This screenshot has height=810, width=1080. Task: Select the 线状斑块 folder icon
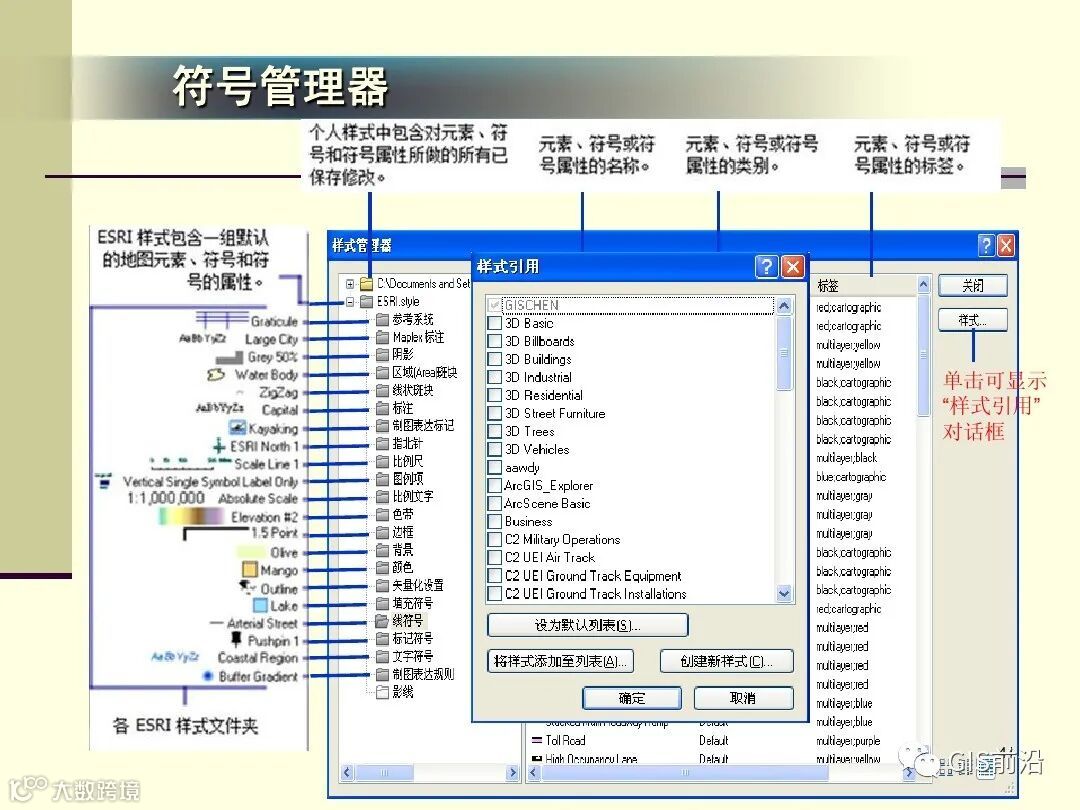pos(382,391)
